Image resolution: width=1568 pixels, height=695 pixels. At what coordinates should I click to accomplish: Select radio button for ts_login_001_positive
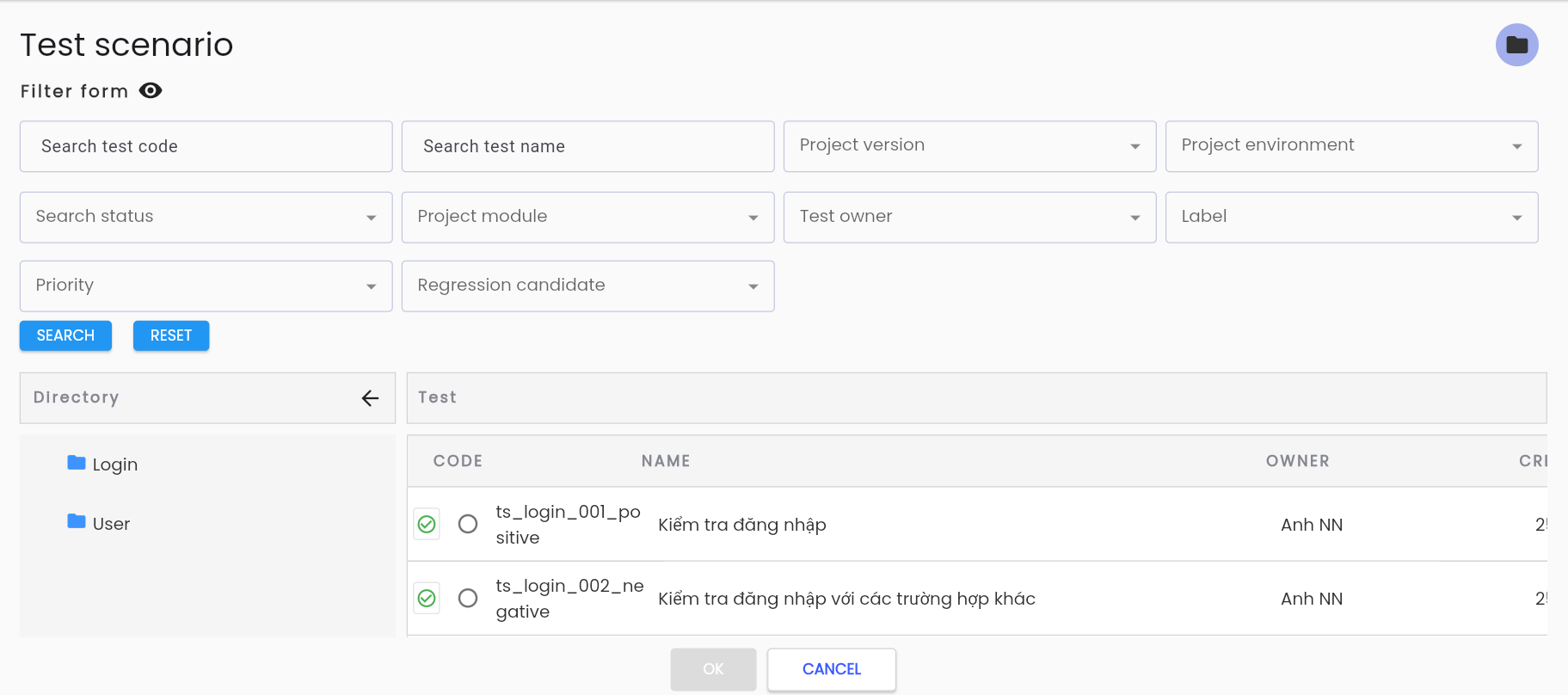pos(468,524)
